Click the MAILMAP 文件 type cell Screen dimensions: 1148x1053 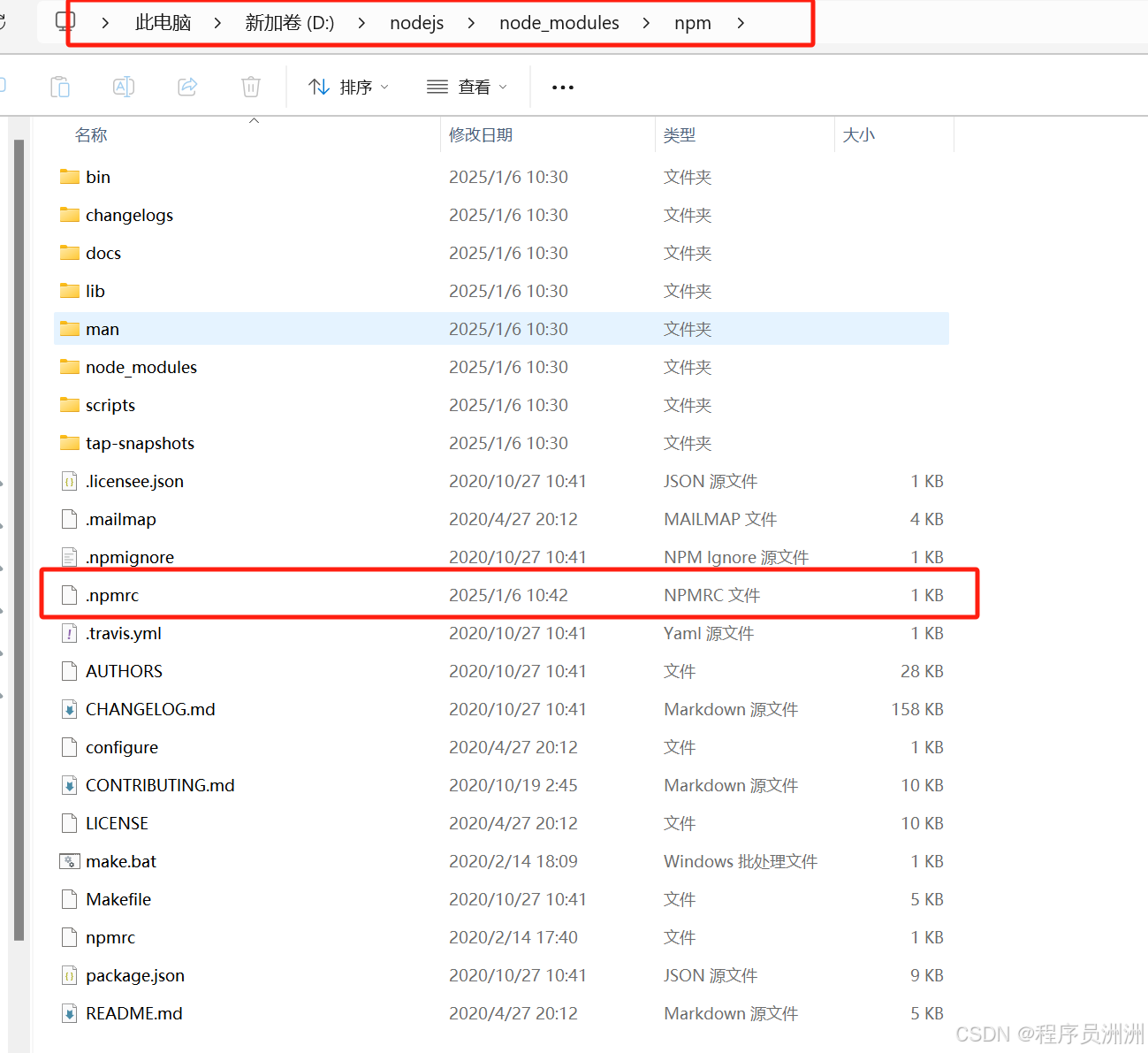pos(720,519)
